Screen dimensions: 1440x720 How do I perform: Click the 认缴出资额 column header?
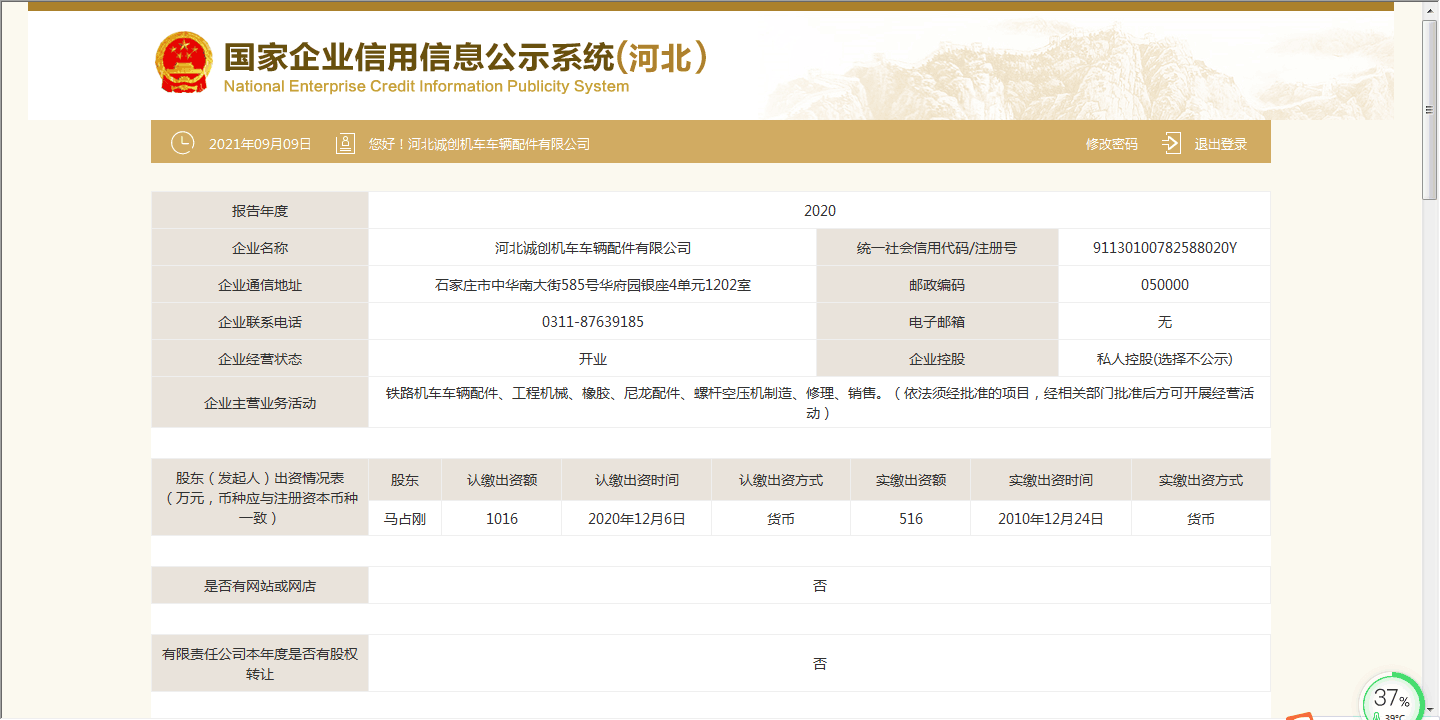click(502, 480)
